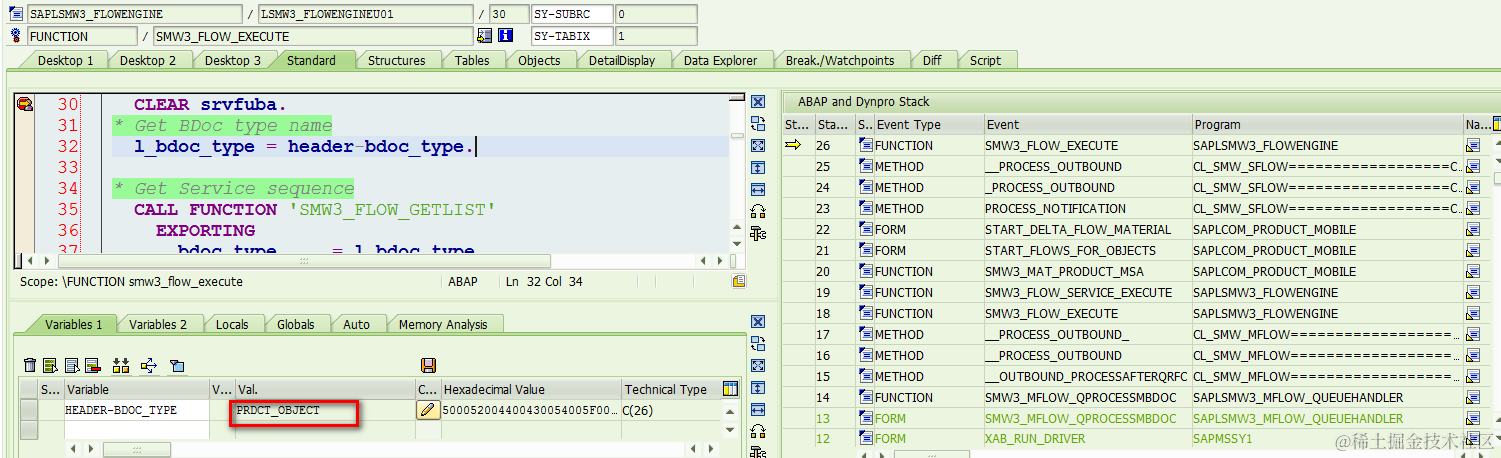Switch to Globals tab
This screenshot has height=458, width=1501.
click(296, 324)
